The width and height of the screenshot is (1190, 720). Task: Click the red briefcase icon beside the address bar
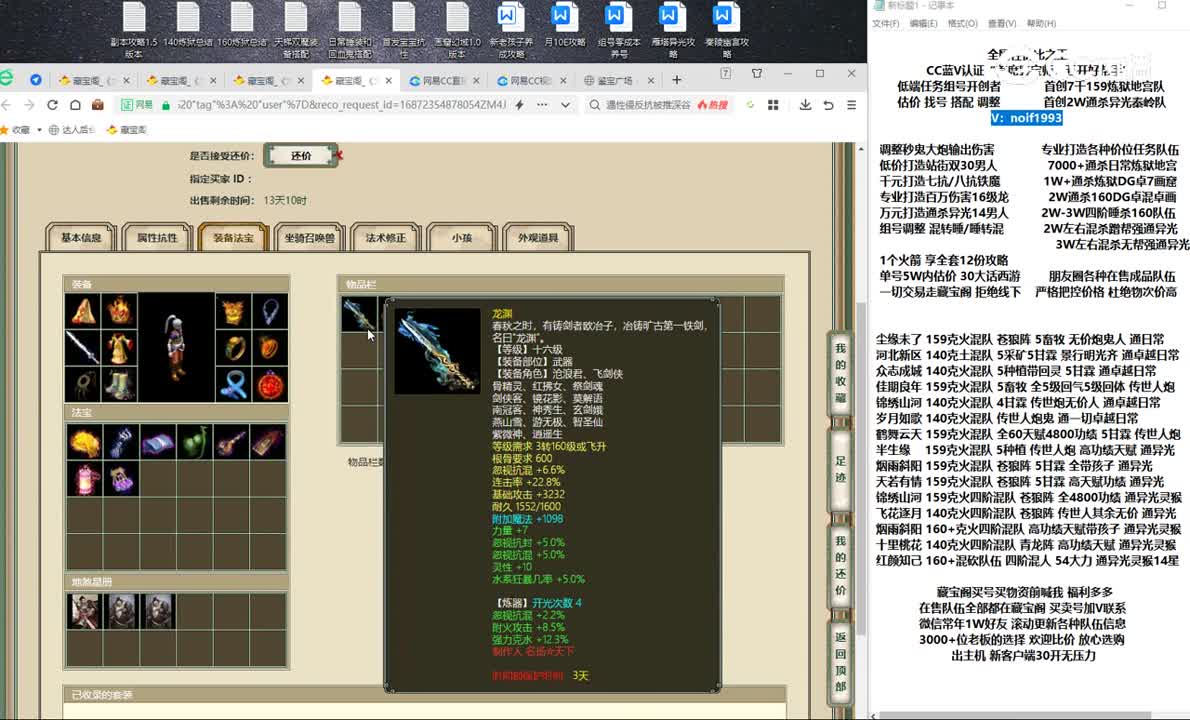pyautogui.click(x=97, y=105)
